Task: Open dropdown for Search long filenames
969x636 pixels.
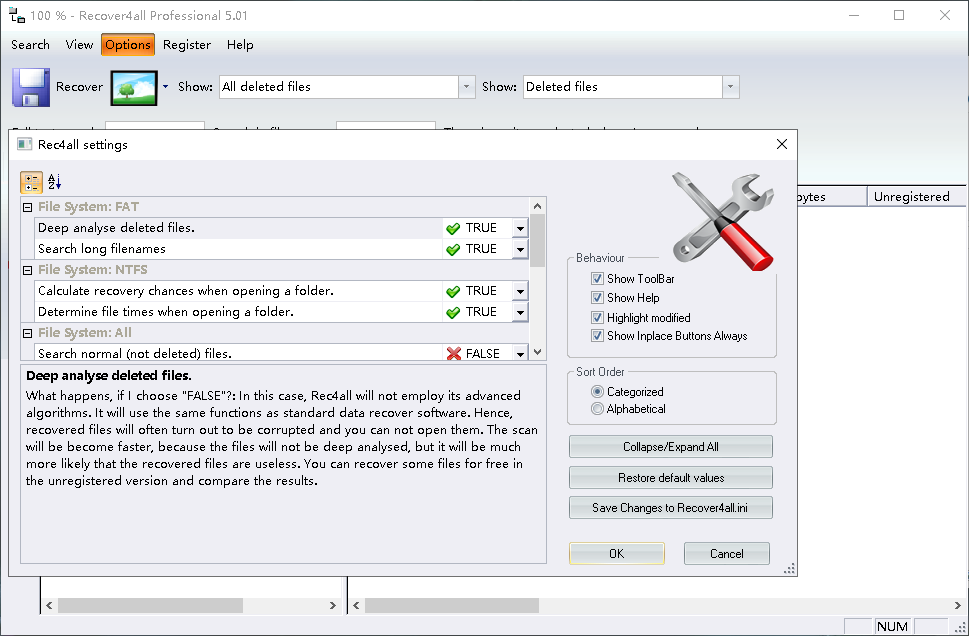Action: click(520, 249)
